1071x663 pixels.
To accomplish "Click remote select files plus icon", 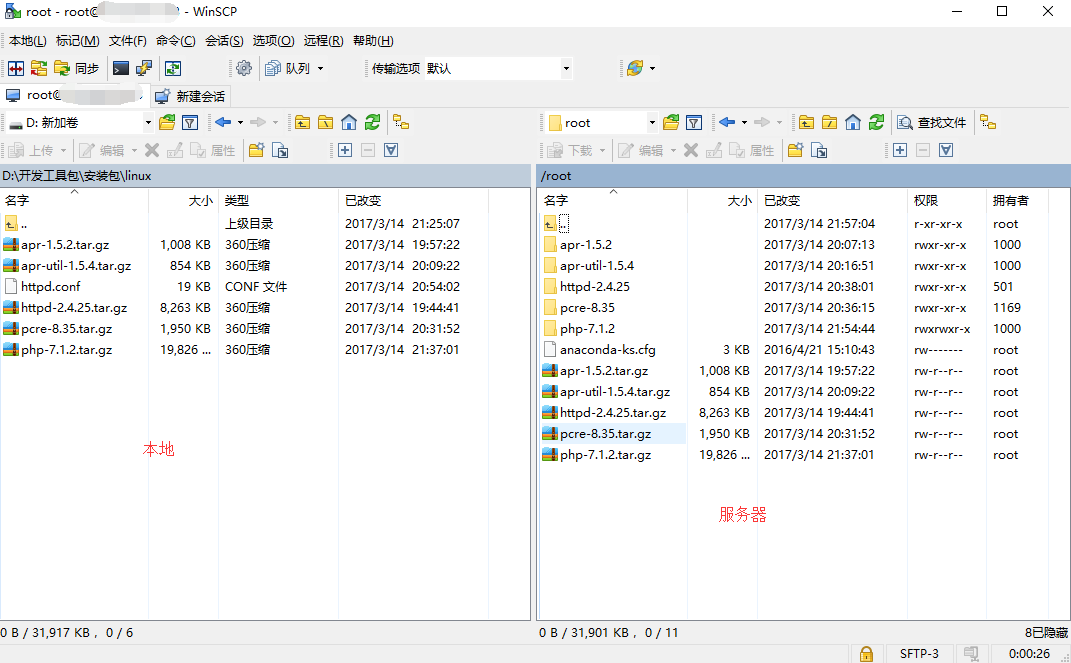I will click(900, 150).
